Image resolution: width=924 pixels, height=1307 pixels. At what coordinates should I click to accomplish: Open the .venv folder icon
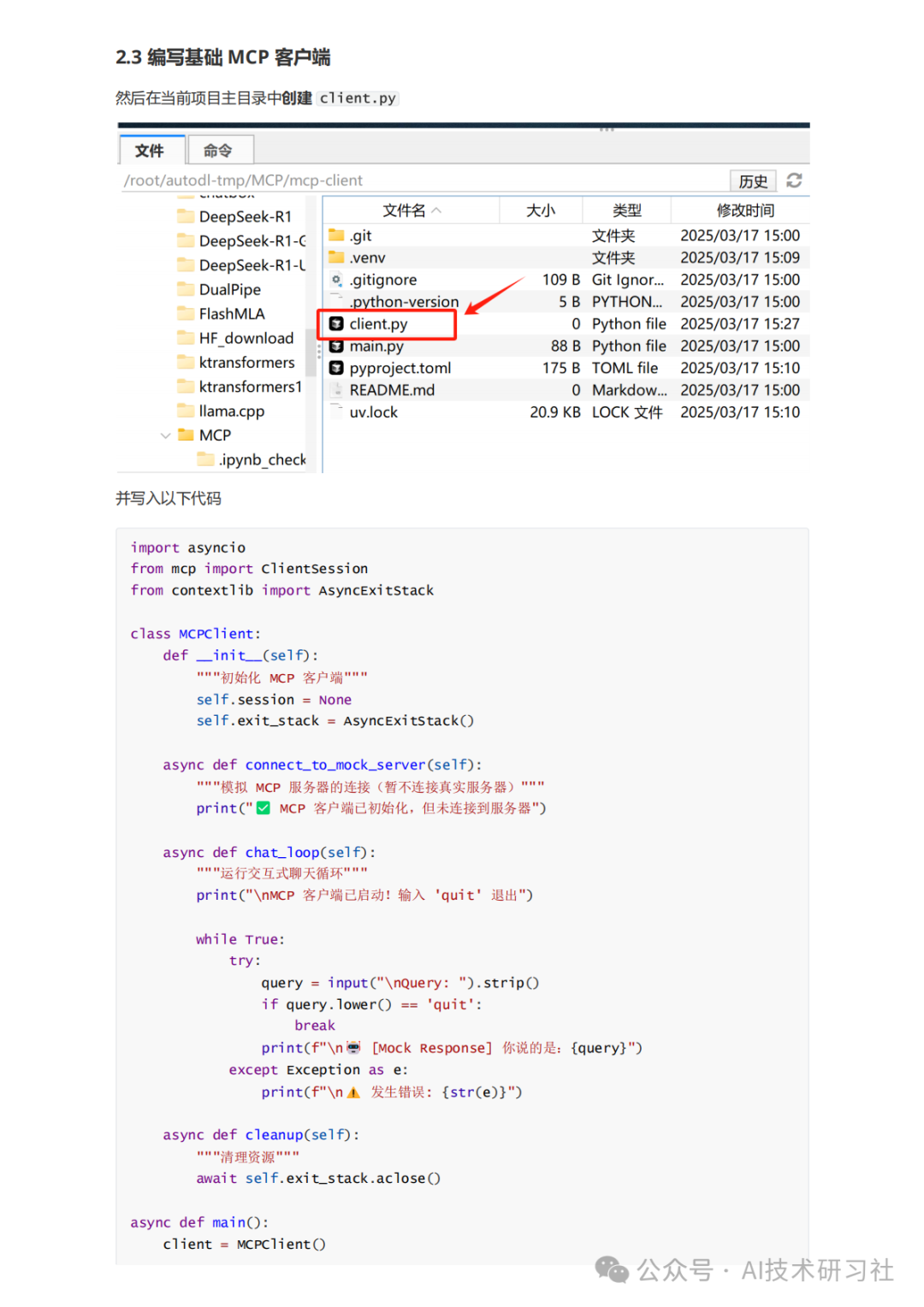tap(337, 257)
